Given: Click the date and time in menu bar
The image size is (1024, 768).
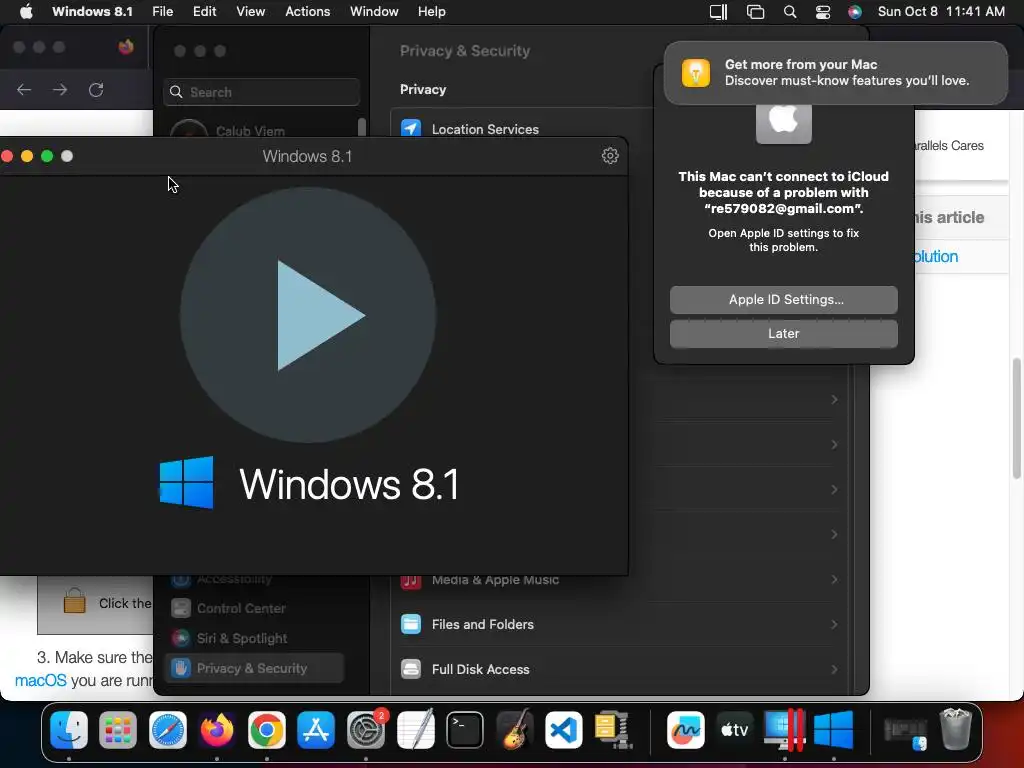Looking at the screenshot, I should (941, 12).
